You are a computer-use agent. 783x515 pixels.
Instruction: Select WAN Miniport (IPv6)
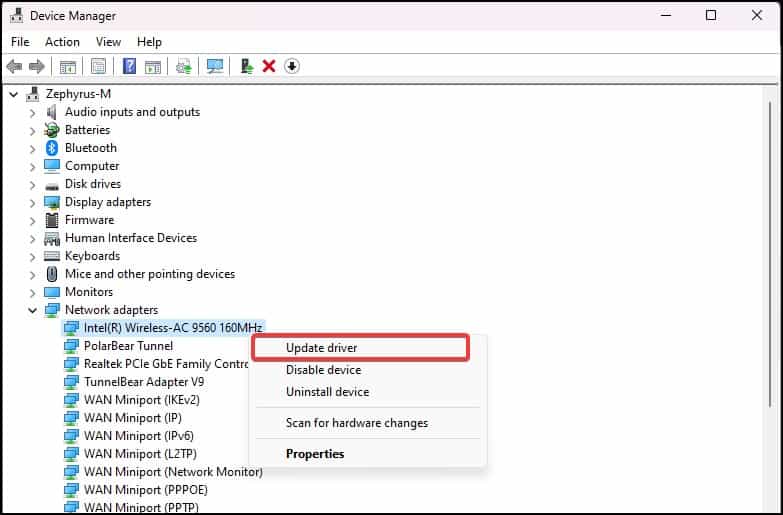tap(139, 436)
